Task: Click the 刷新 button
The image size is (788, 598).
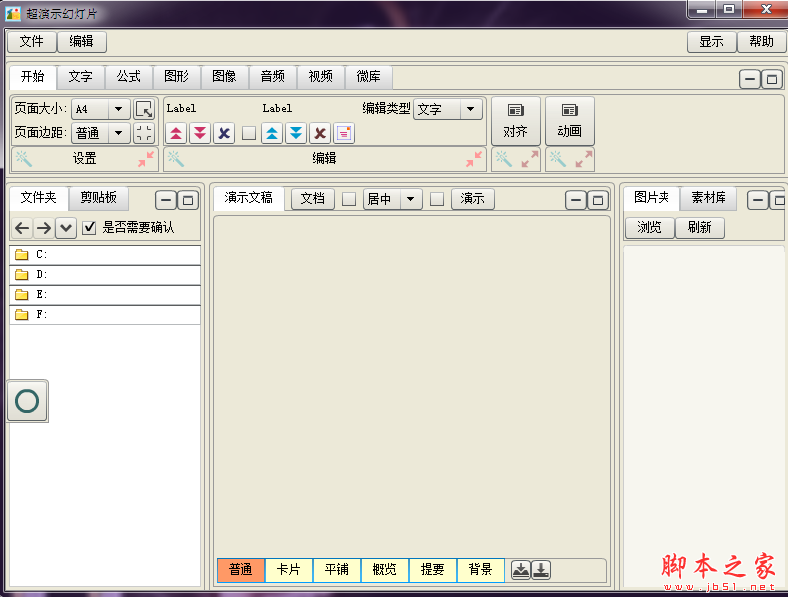Action: click(x=700, y=228)
